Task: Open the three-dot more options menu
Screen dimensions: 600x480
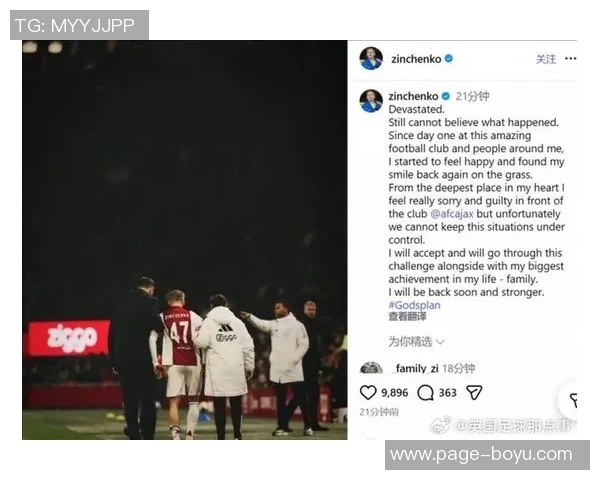Action: (x=571, y=59)
